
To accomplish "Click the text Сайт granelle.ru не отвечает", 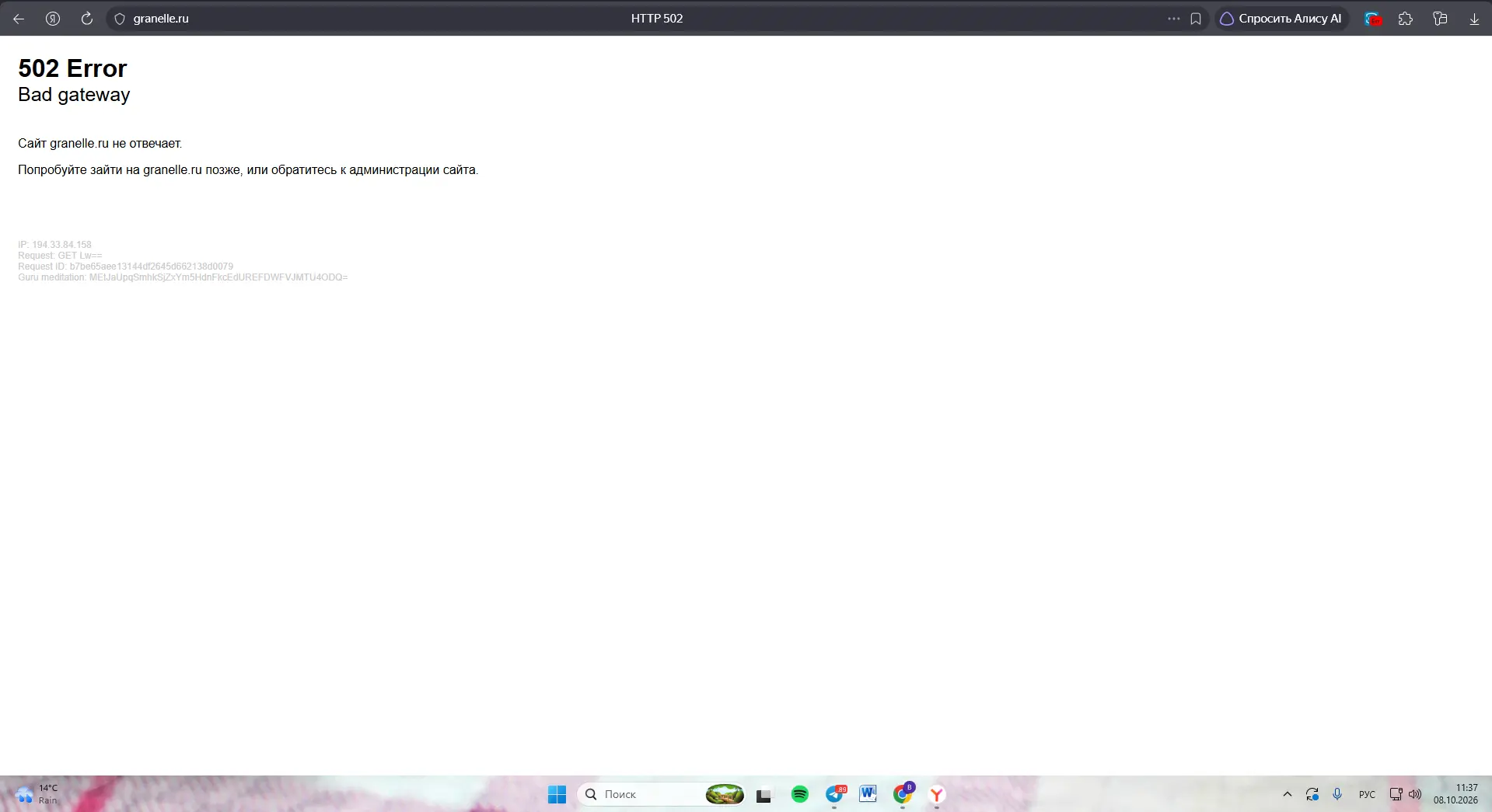I will pos(100,144).
